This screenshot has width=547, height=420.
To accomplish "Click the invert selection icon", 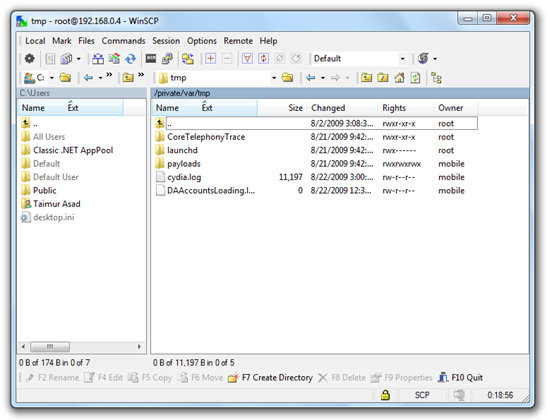I will point(263,59).
